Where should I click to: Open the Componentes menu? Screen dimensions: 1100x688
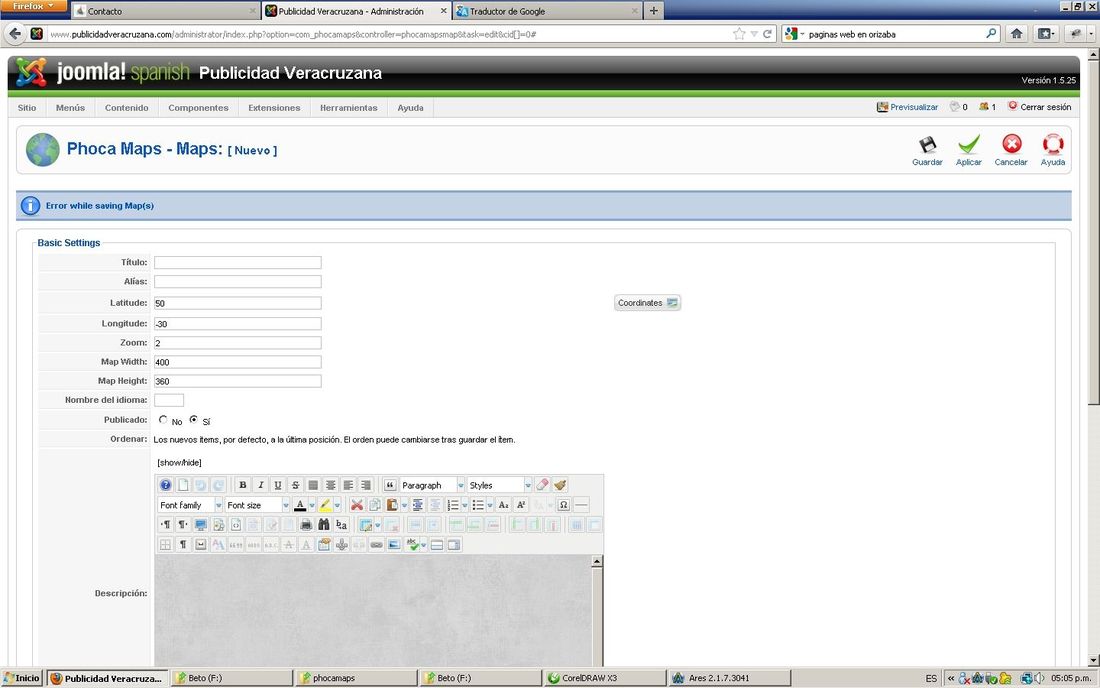click(x=199, y=107)
